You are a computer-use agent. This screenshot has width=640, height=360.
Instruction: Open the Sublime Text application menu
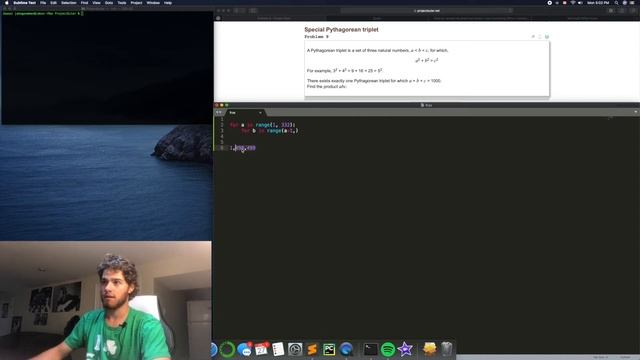tap(24, 2)
